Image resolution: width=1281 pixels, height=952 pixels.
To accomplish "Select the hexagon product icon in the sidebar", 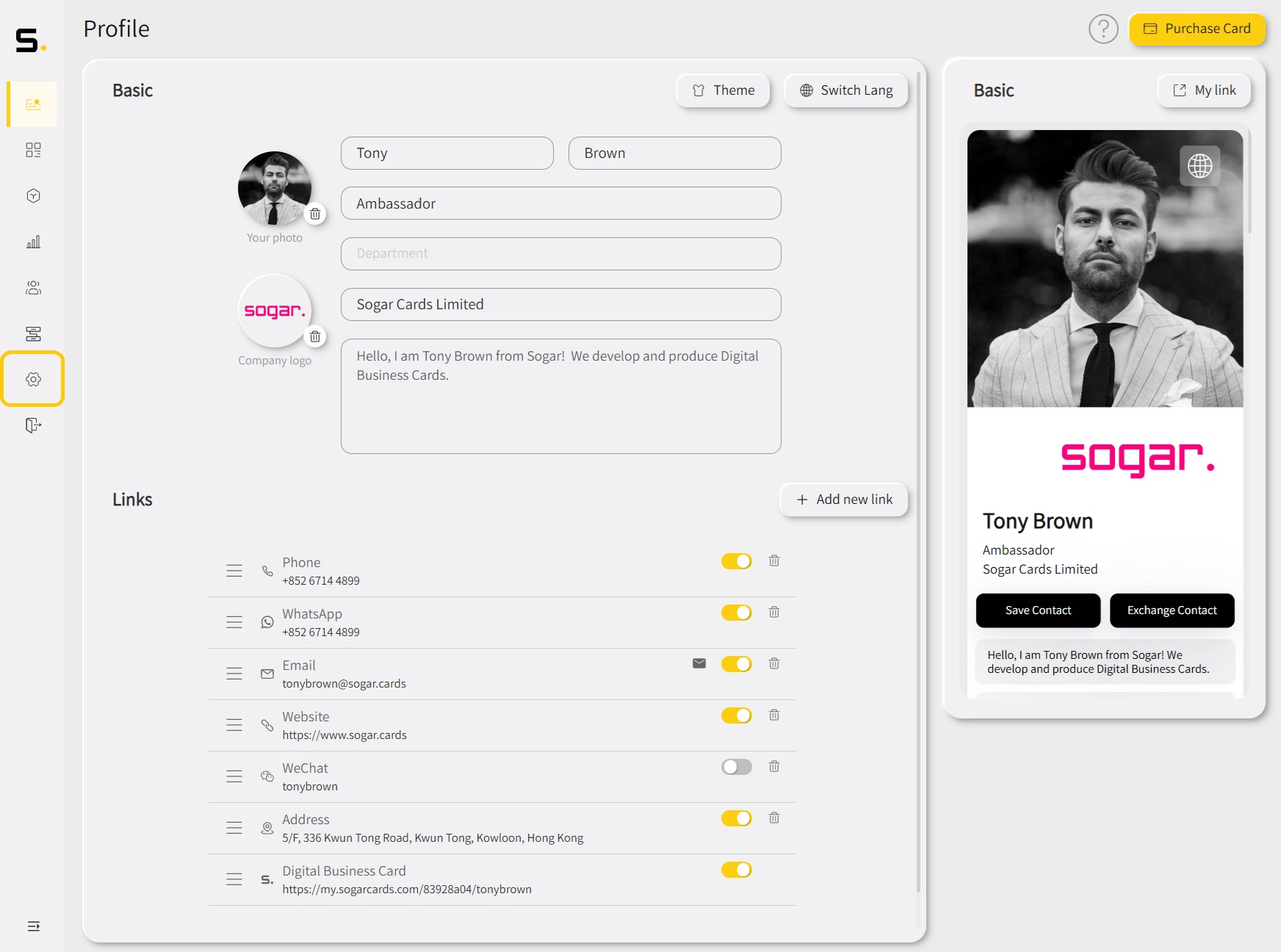I will [x=32, y=195].
